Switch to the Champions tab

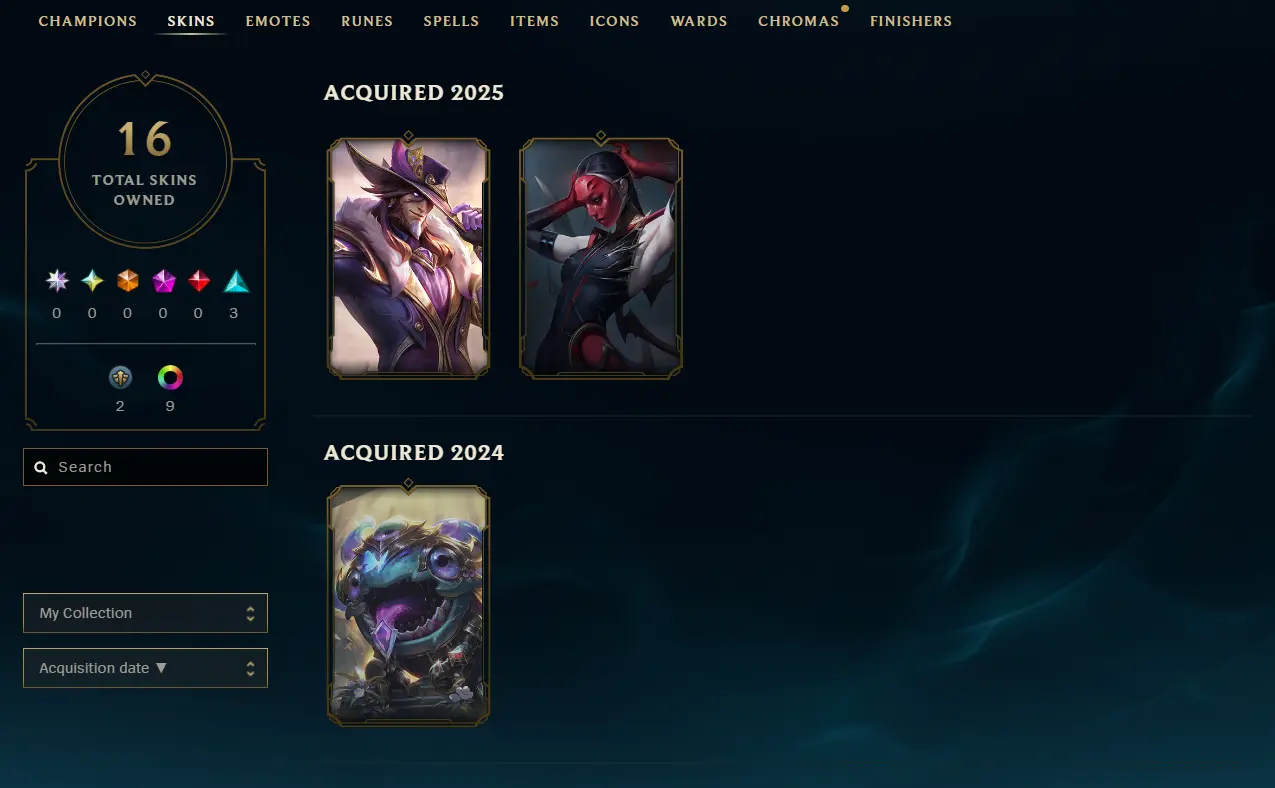88,21
